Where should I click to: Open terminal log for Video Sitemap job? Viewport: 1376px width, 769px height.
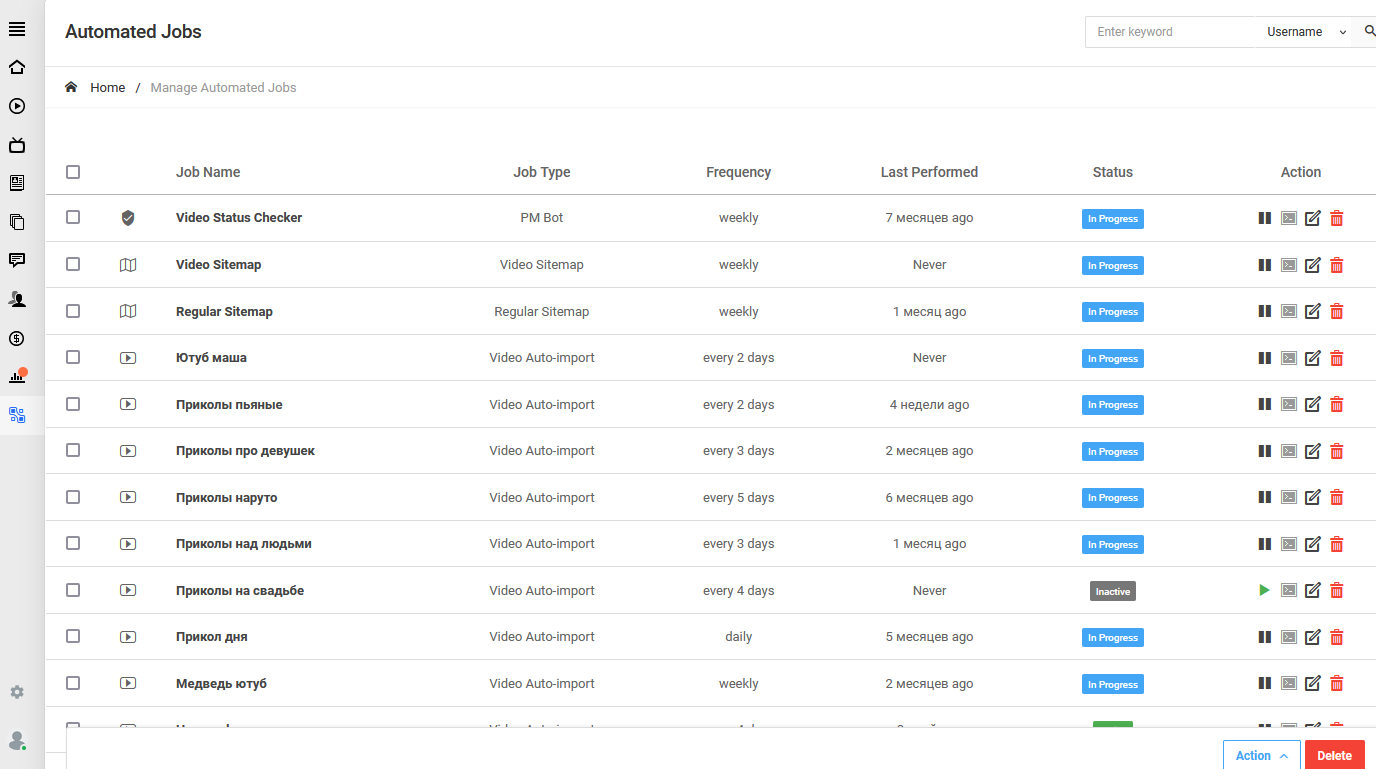click(1289, 265)
